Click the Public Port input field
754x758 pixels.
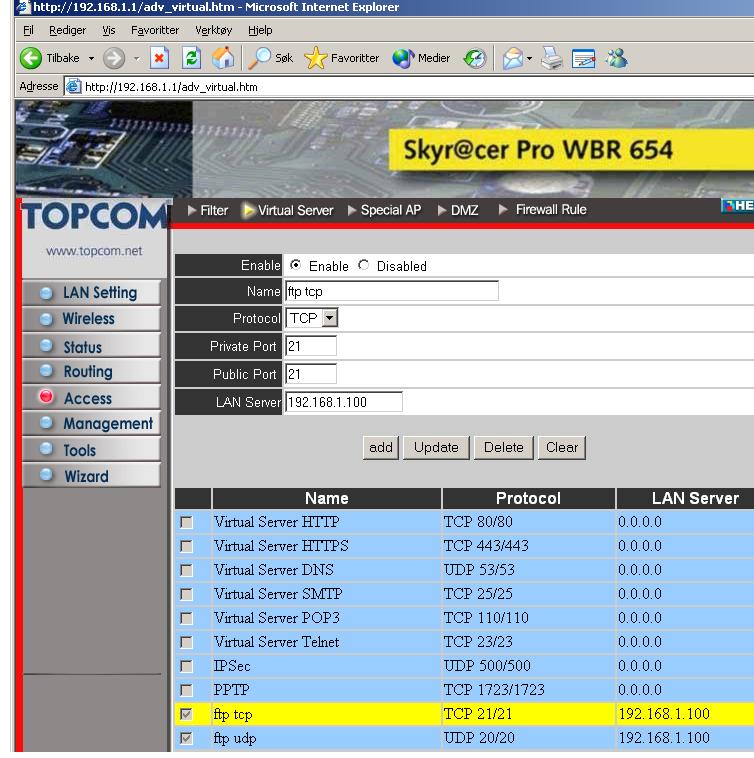311,374
